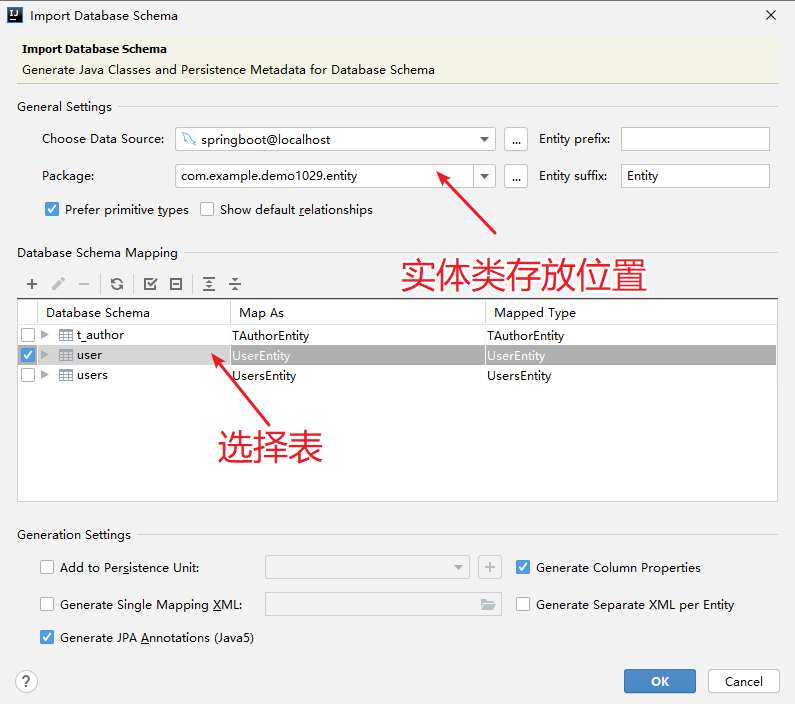
Task: Click the Entity suffix input field
Action: coord(695,176)
